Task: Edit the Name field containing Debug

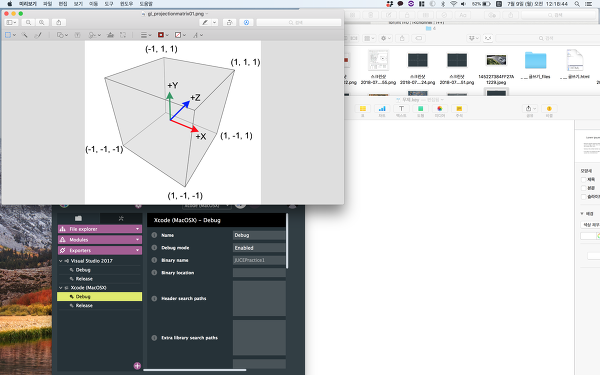Action: pyautogui.click(x=259, y=235)
